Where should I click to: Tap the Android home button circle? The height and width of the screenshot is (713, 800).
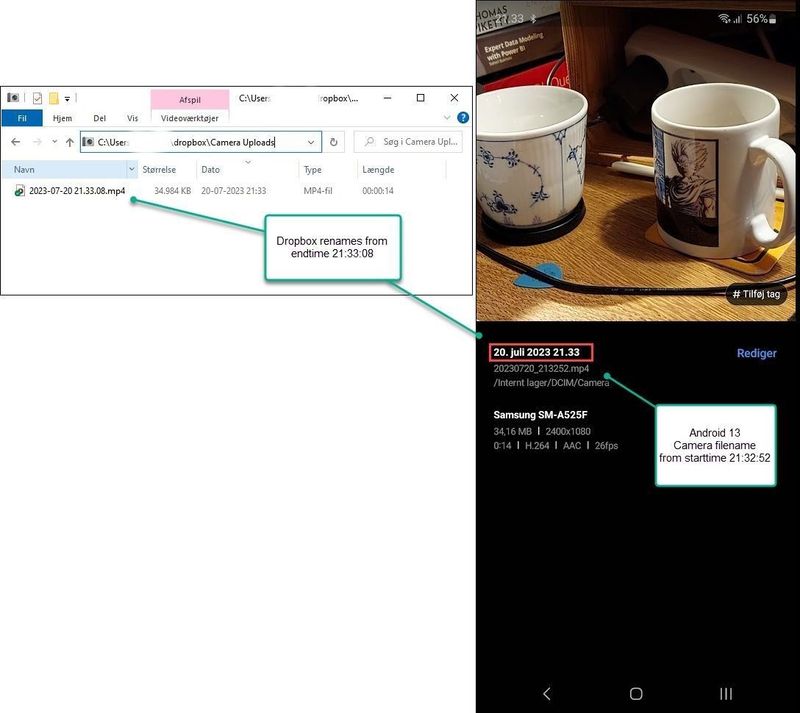pyautogui.click(x=636, y=693)
